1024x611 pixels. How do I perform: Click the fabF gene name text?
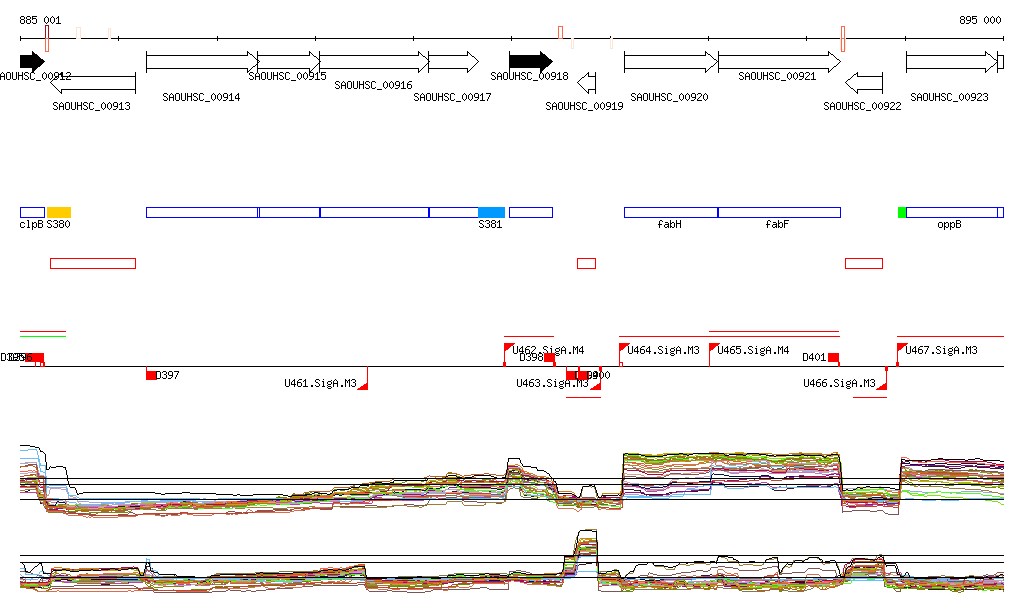click(x=777, y=225)
